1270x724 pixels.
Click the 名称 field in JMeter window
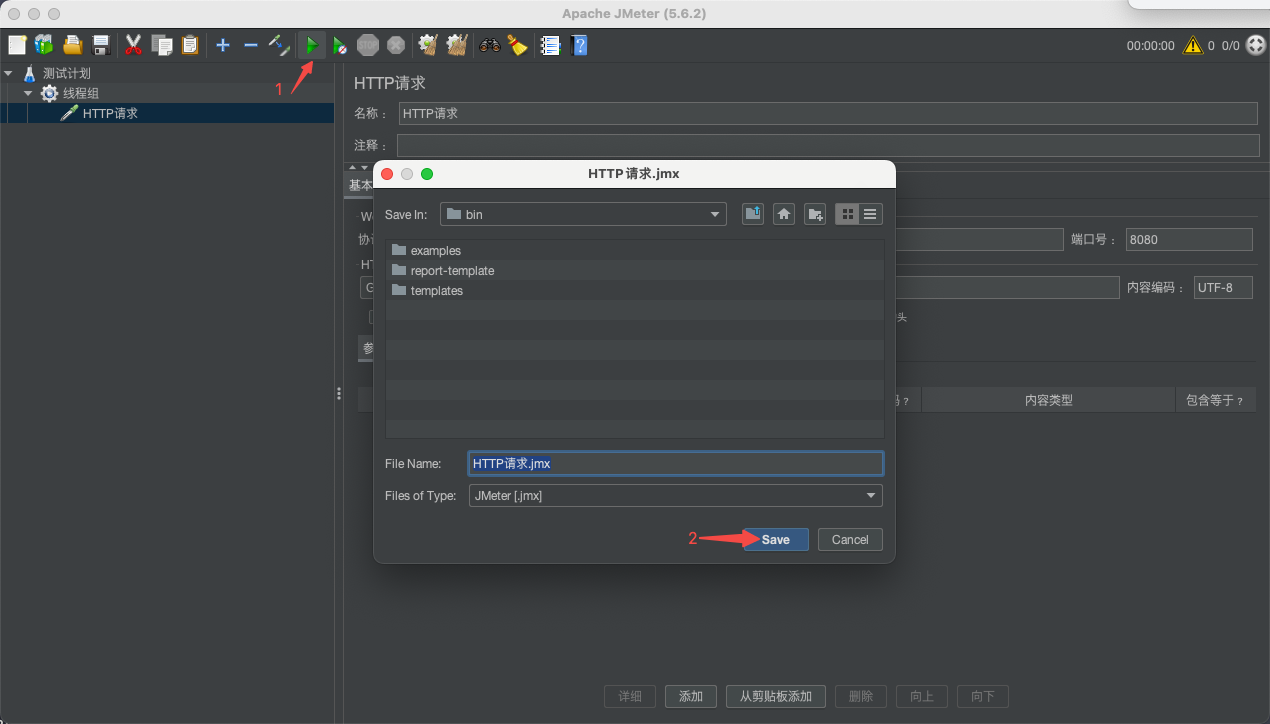pyautogui.click(x=828, y=113)
